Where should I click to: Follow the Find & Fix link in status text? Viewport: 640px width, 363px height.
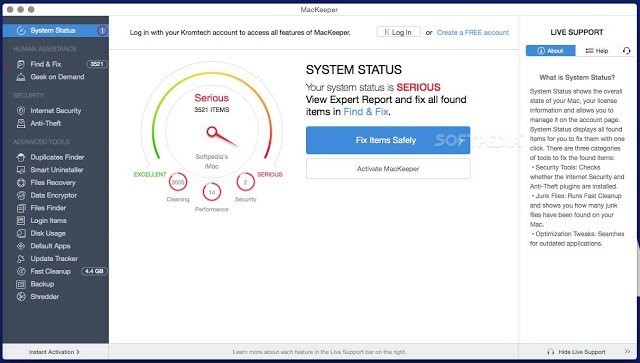366,111
